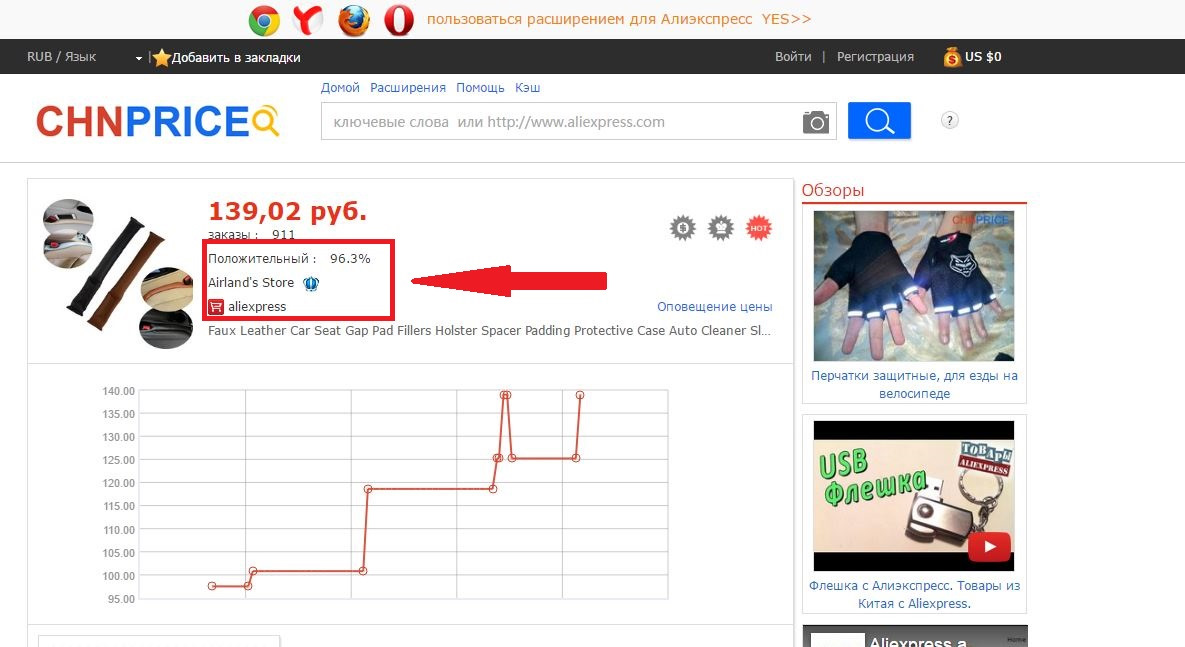This screenshot has width=1185, height=647.
Task: Open the Регистрация link
Action: [x=875, y=57]
